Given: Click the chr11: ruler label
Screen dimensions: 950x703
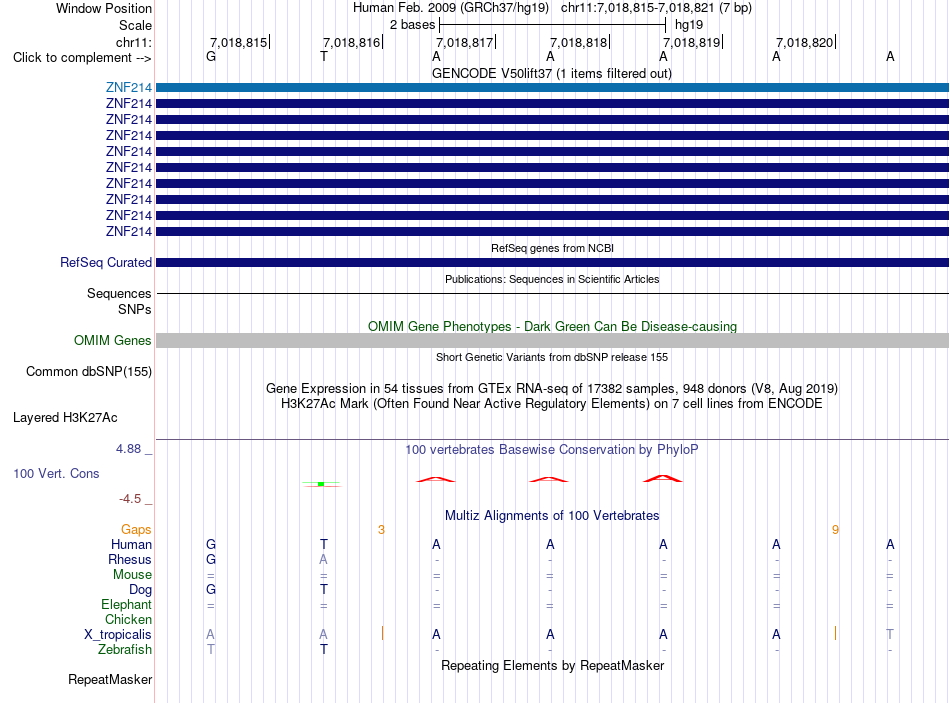Looking at the screenshot, I should coord(133,42).
